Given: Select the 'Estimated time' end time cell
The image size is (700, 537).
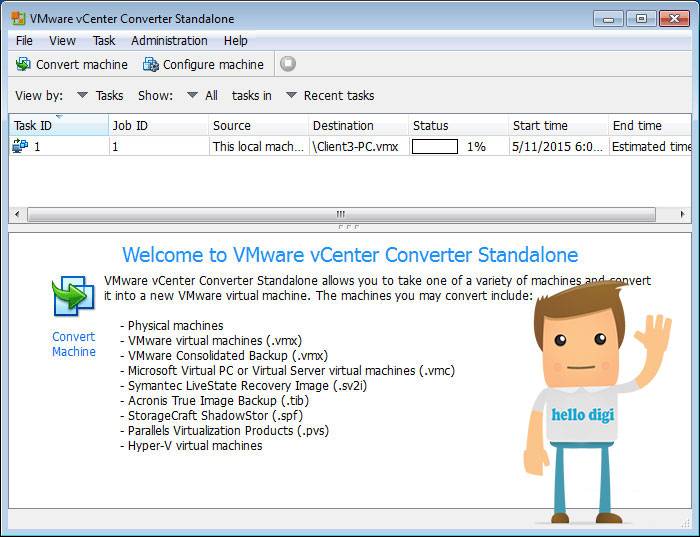Looking at the screenshot, I should [651, 146].
